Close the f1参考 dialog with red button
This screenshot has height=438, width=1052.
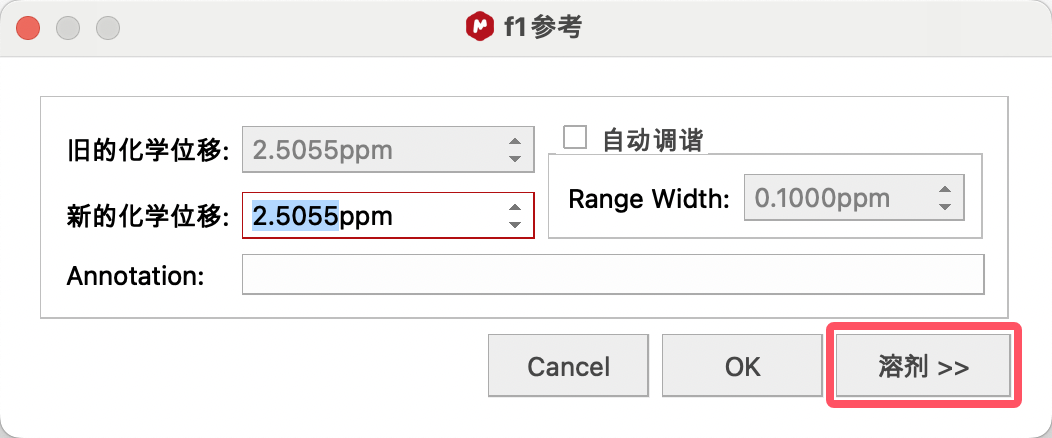(x=29, y=27)
